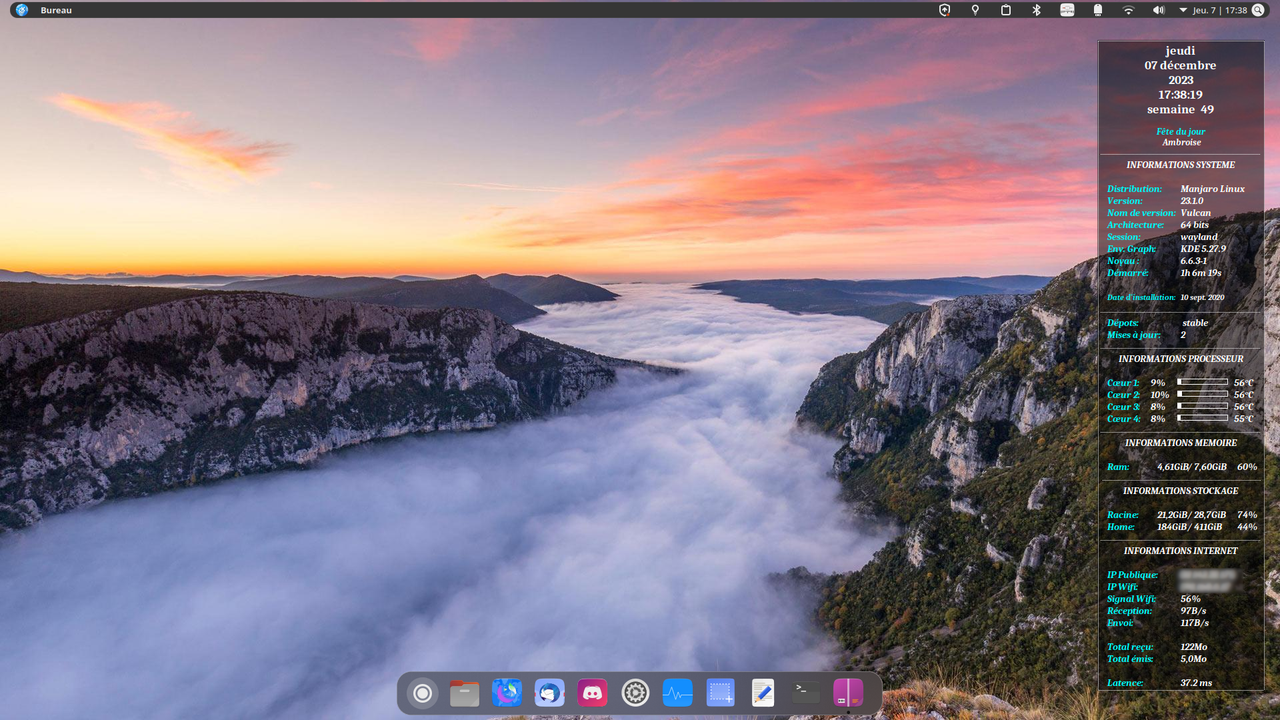Launch the partition manager from the dock
The width and height of the screenshot is (1280, 720).
coord(848,692)
